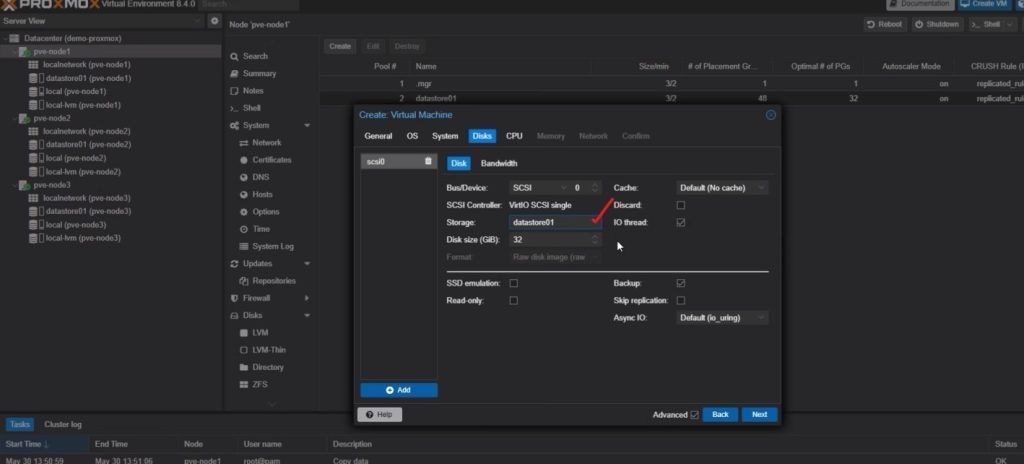Screen dimensions: 1024x464
Task: Click the Disk size spinner arrows
Action: (x=595, y=240)
